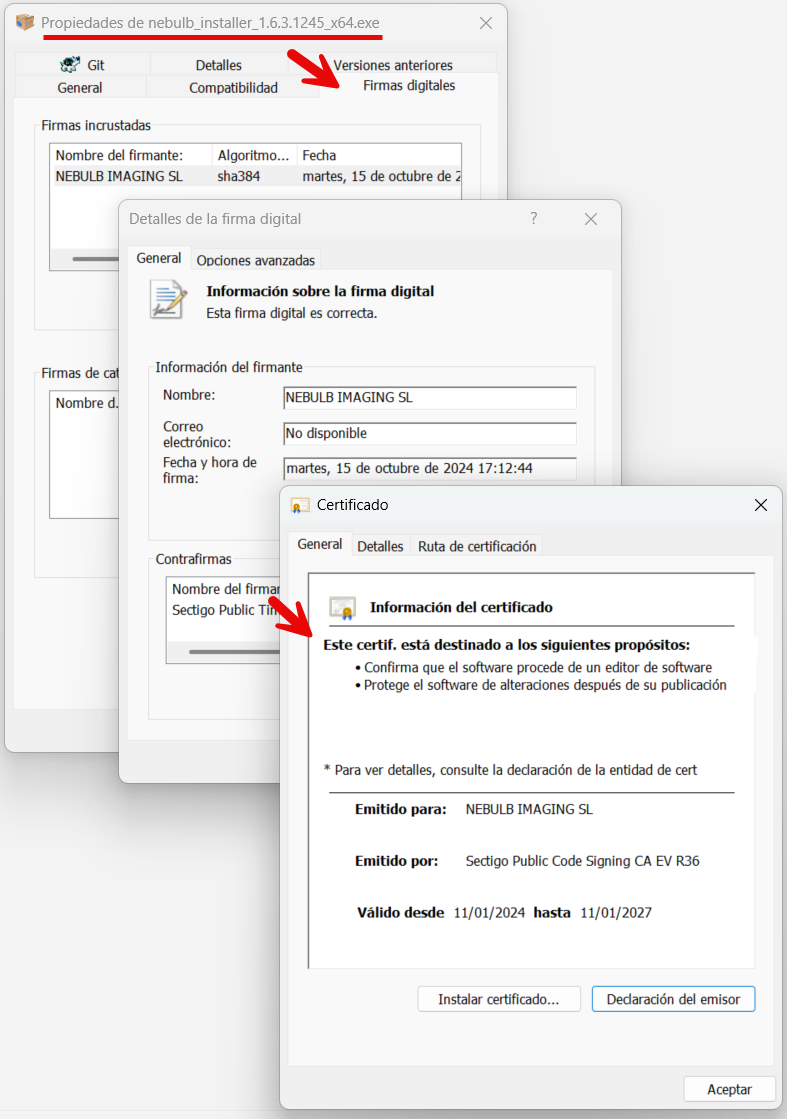Click 'NEBULB IMAGING SL' next to 'Emitido para:'
787x1119 pixels.
point(529,809)
